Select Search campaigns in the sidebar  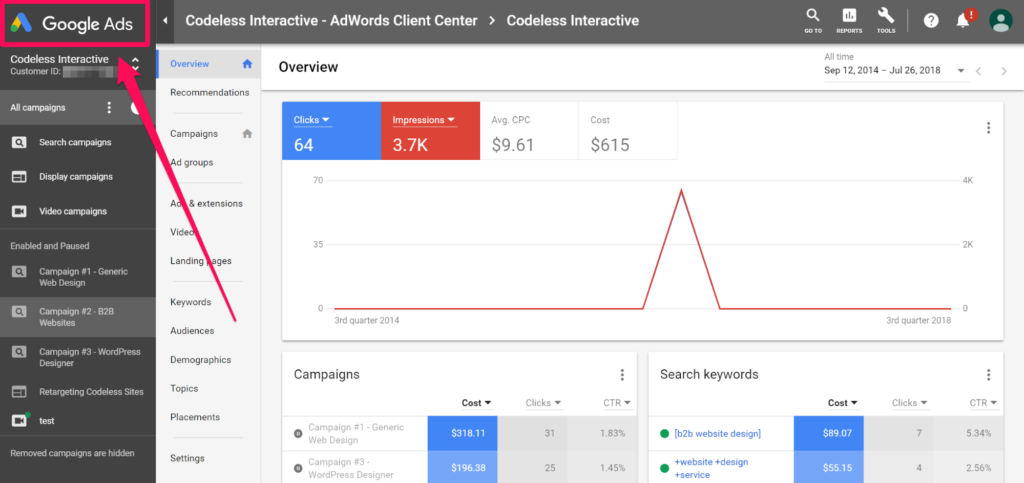pos(75,142)
